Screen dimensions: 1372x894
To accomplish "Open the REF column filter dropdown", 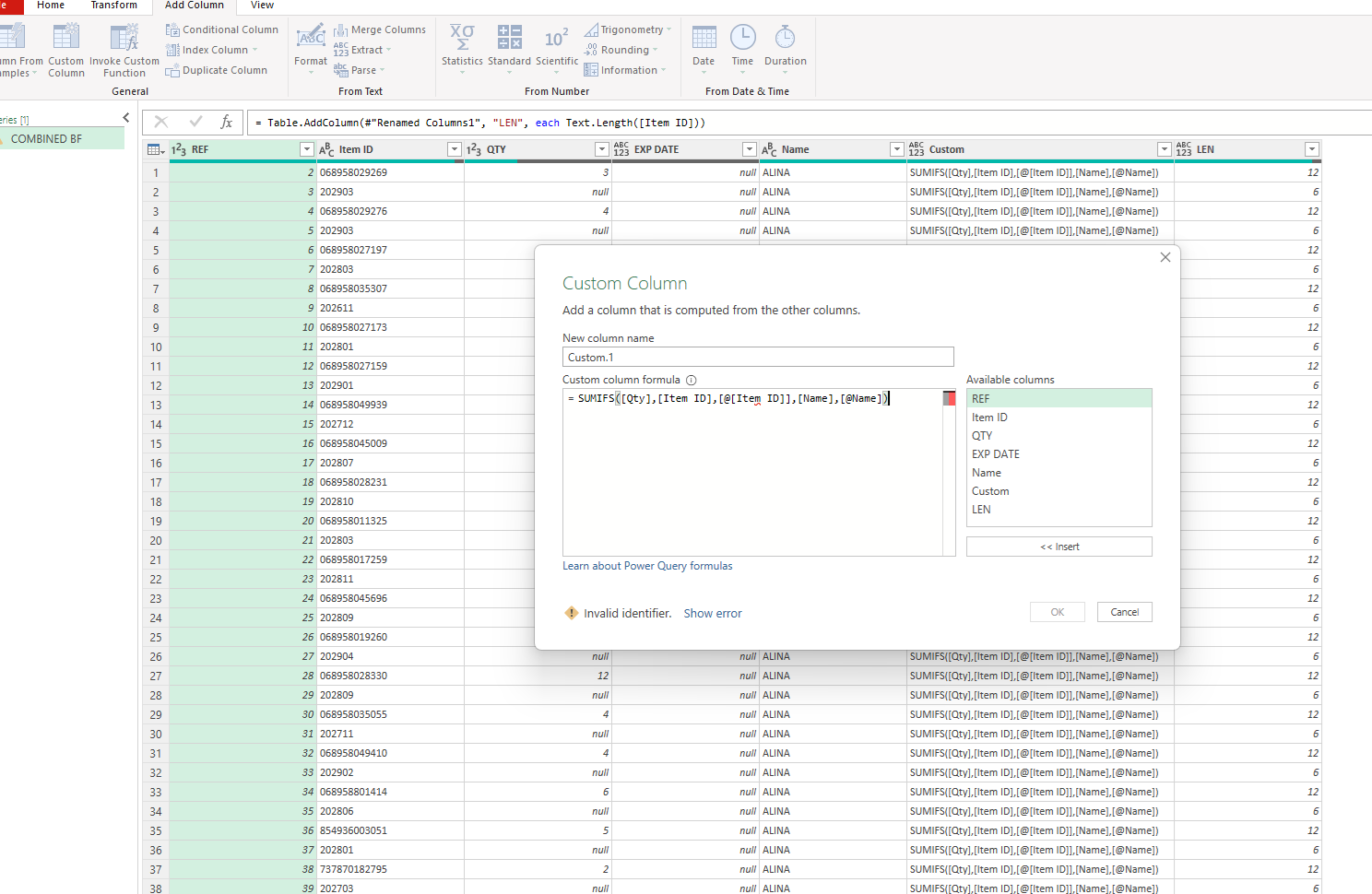I will point(307,149).
